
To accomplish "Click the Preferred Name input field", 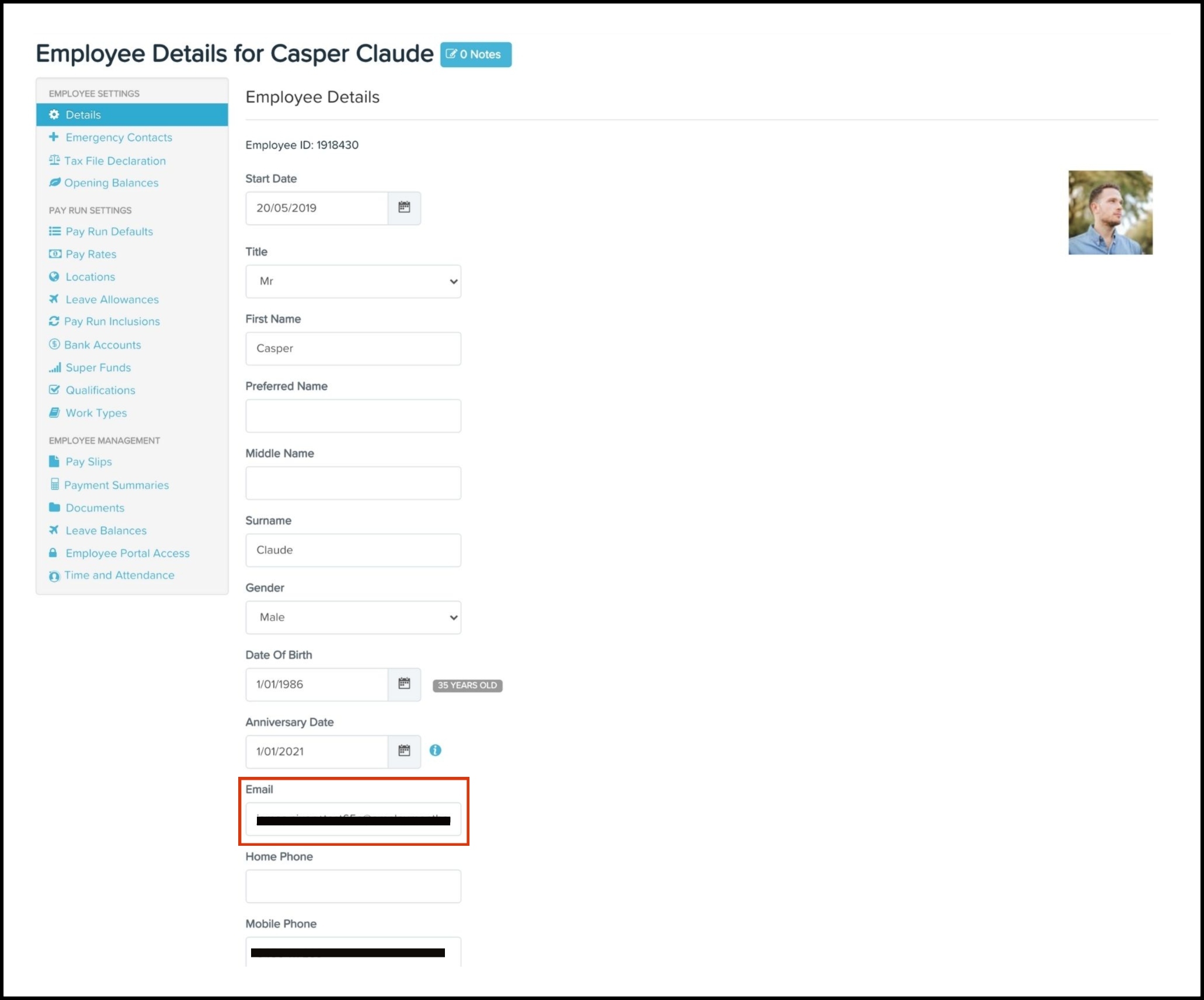I will (x=353, y=416).
